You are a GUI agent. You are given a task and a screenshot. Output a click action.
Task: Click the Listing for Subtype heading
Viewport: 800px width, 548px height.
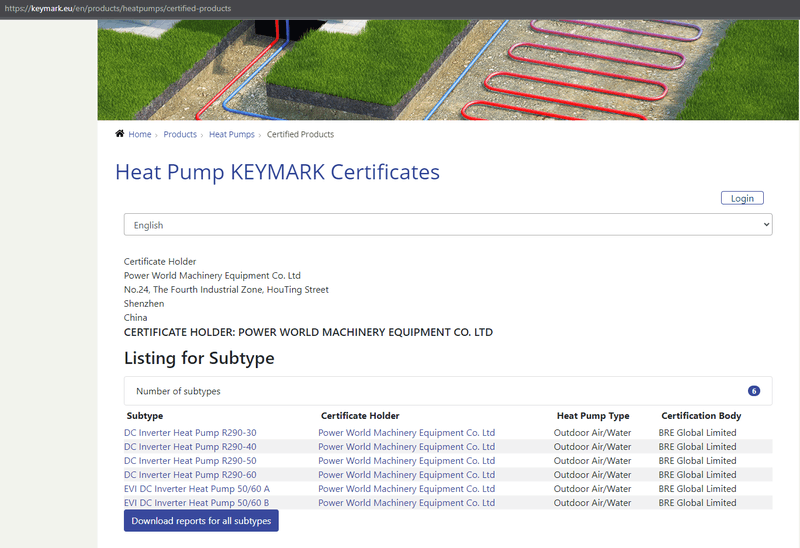pyautogui.click(x=199, y=358)
